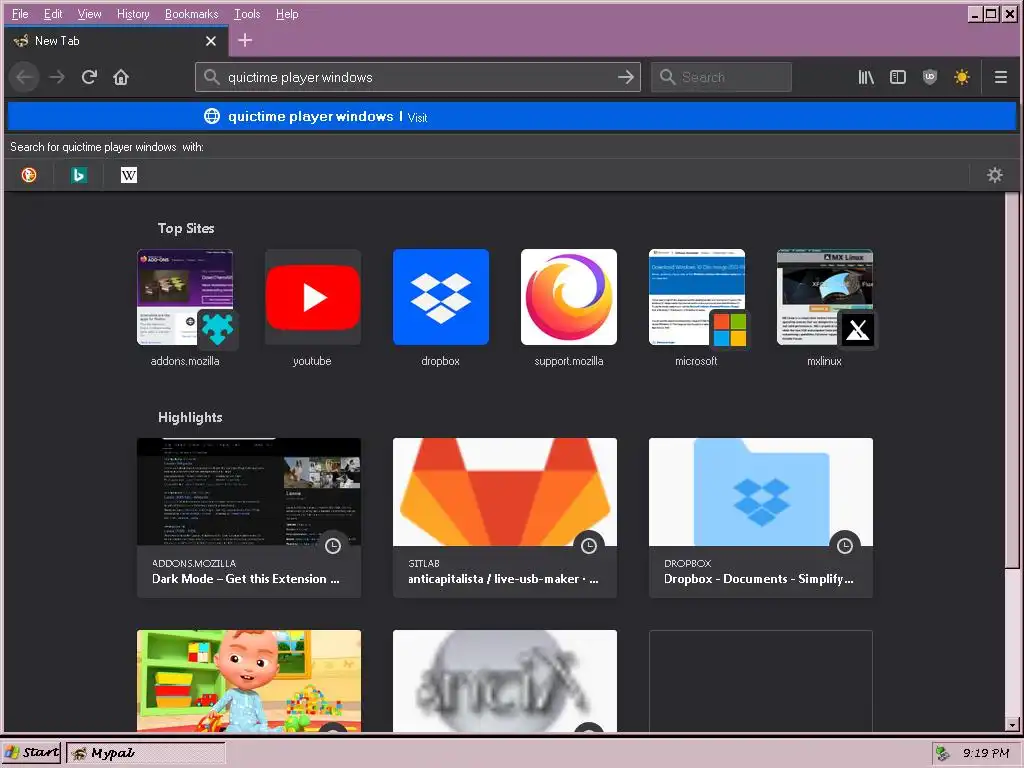This screenshot has width=1024, height=768.
Task: Open a new tab with the plus button
Action: coord(245,40)
